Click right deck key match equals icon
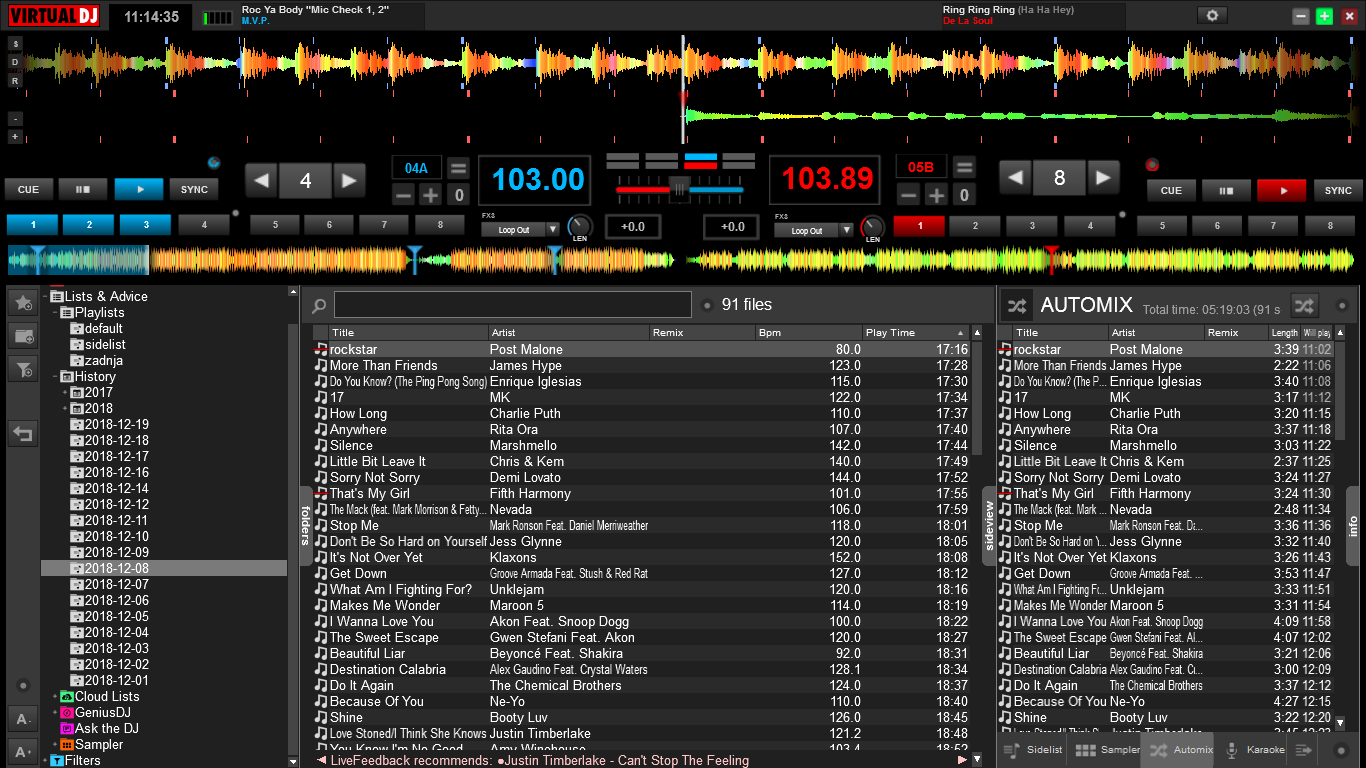The width and height of the screenshot is (1366, 768). pyautogui.click(x=964, y=168)
